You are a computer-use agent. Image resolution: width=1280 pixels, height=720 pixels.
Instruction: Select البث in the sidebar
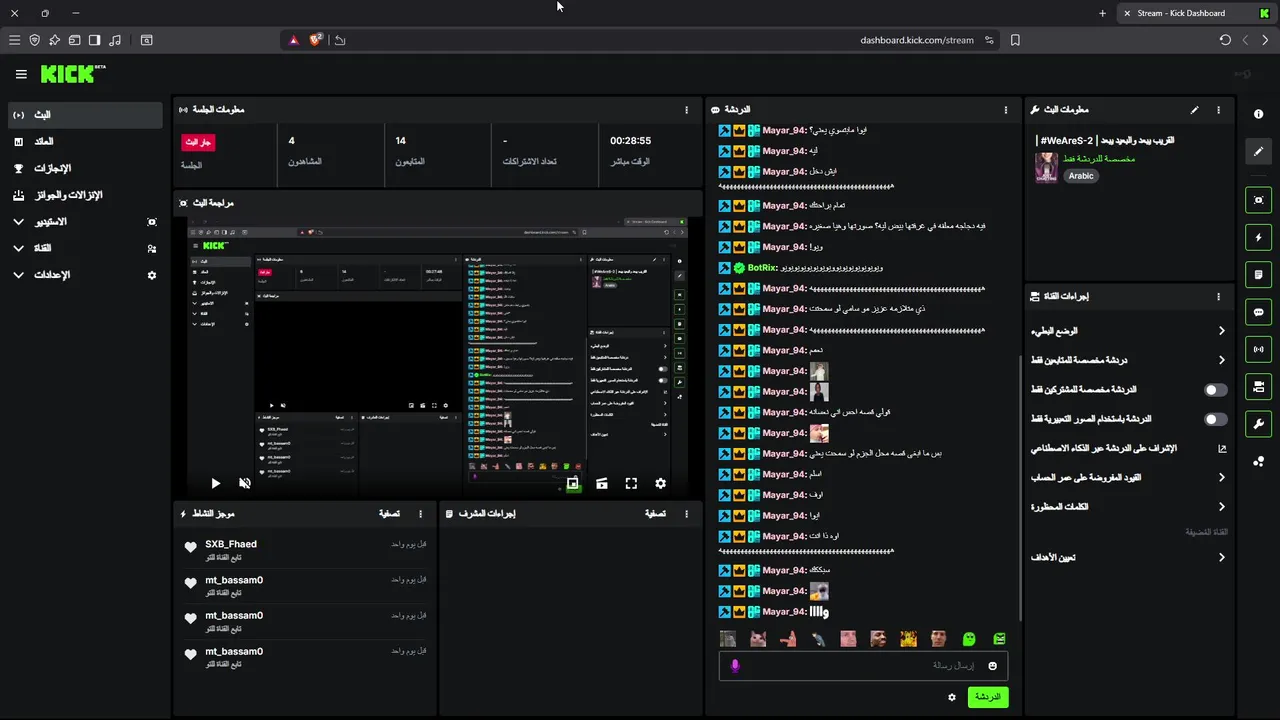click(85, 115)
